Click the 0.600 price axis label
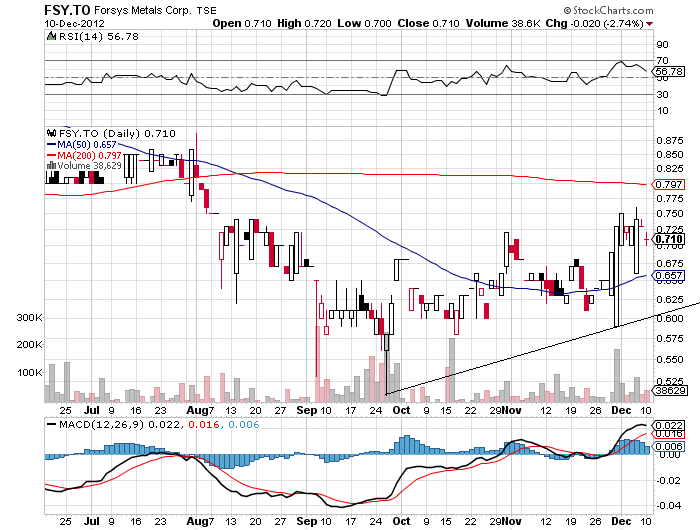The image size is (700, 530). pos(670,318)
